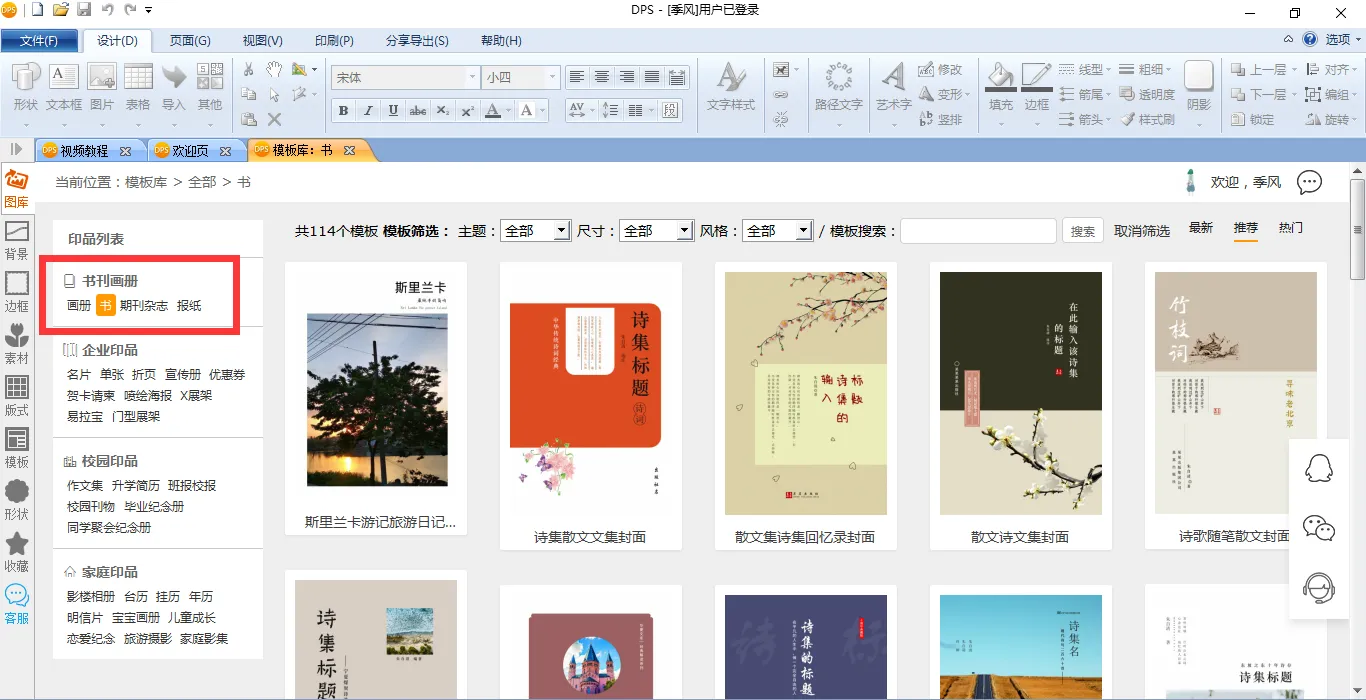1366x700 pixels.
Task: Expand the 尺寸 size filter dropdown
Action: click(x=684, y=231)
